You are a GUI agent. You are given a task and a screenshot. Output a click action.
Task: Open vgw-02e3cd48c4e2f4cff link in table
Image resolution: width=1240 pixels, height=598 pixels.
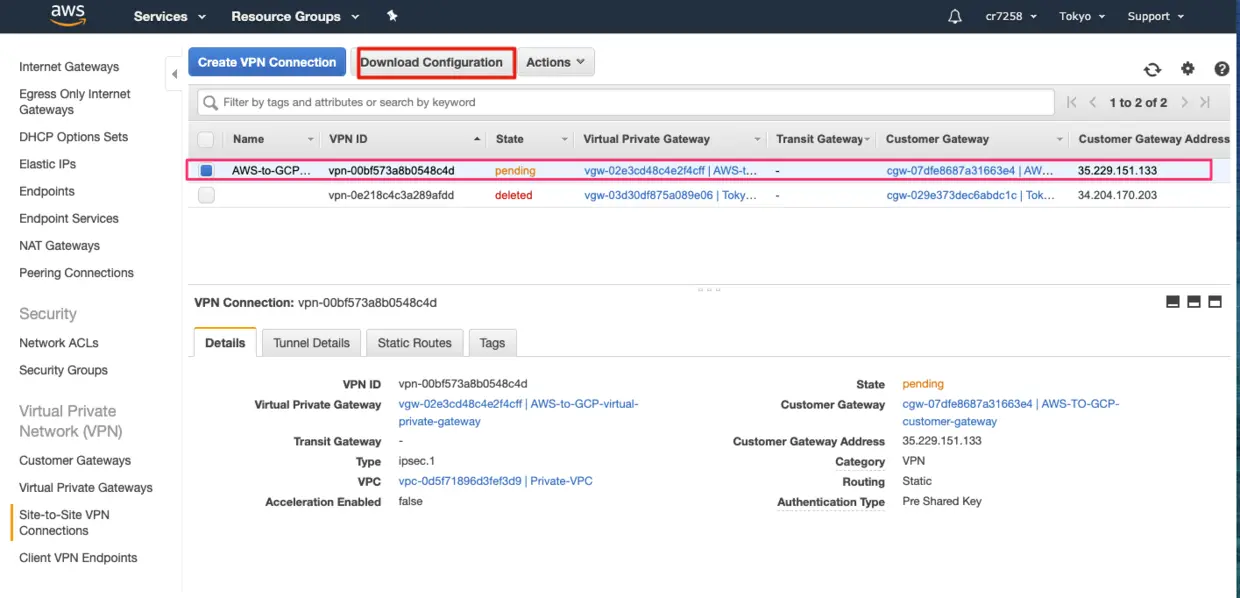(x=671, y=171)
